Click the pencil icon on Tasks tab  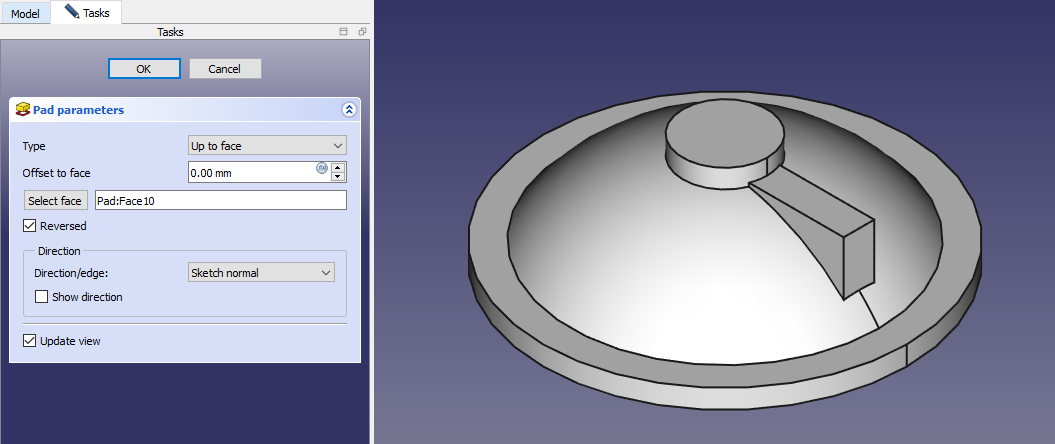point(71,12)
